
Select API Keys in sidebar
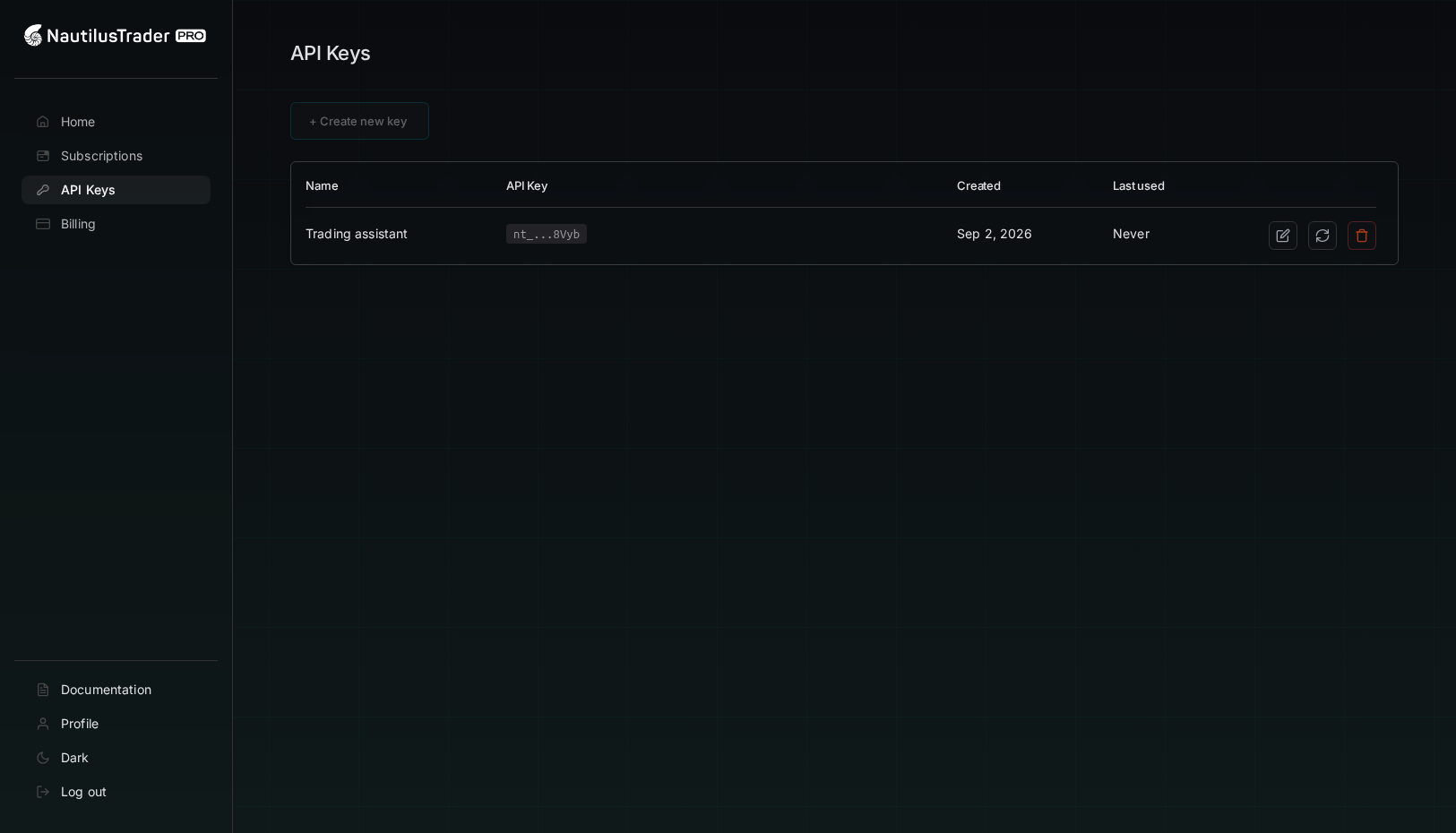click(116, 190)
